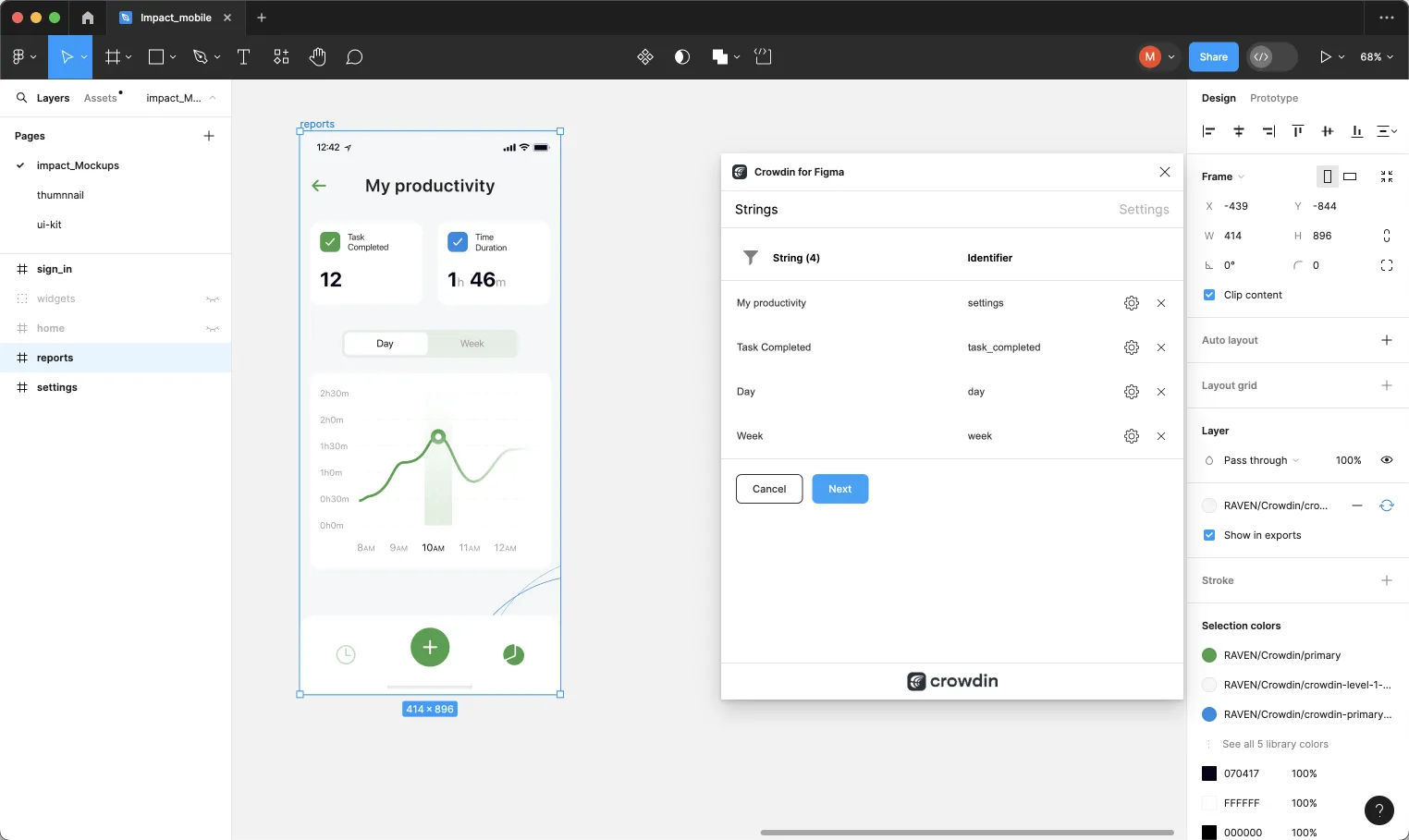Toggle Show in exports checkbox
Screen dimensions: 1409x840
click(x=1209, y=535)
